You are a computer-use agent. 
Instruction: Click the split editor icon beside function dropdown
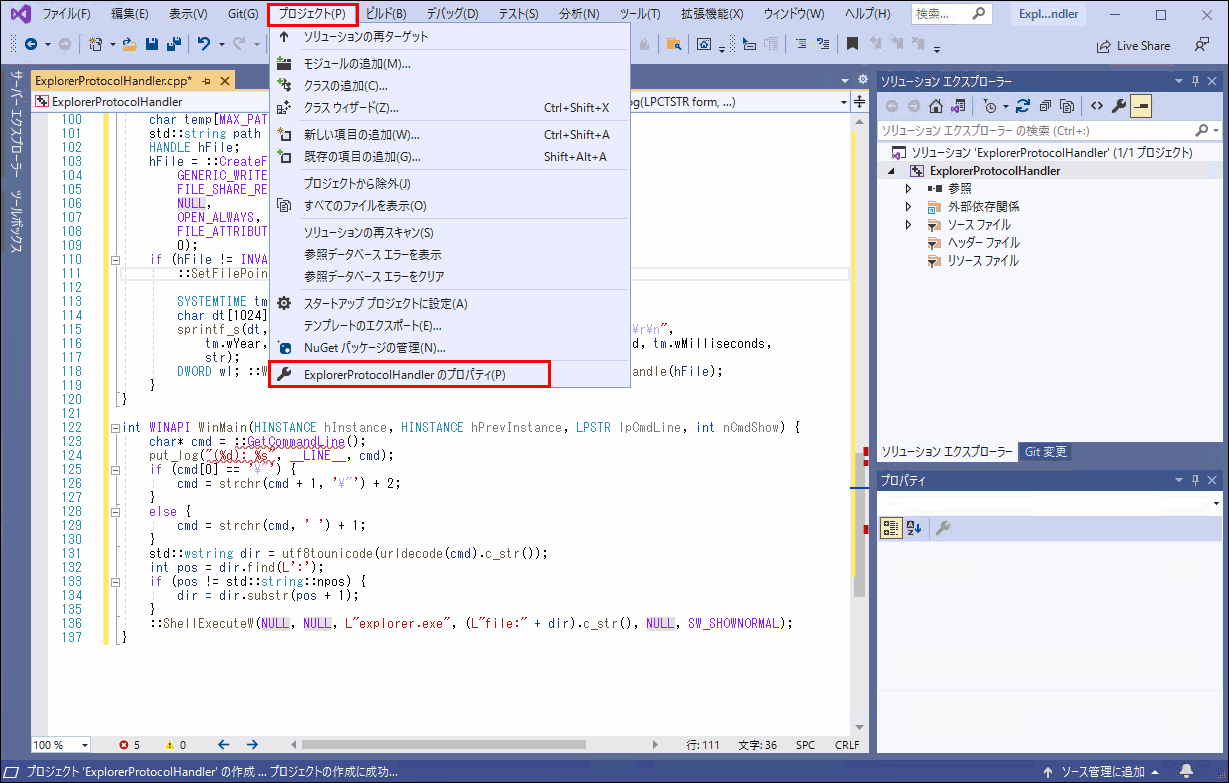pyautogui.click(x=859, y=101)
